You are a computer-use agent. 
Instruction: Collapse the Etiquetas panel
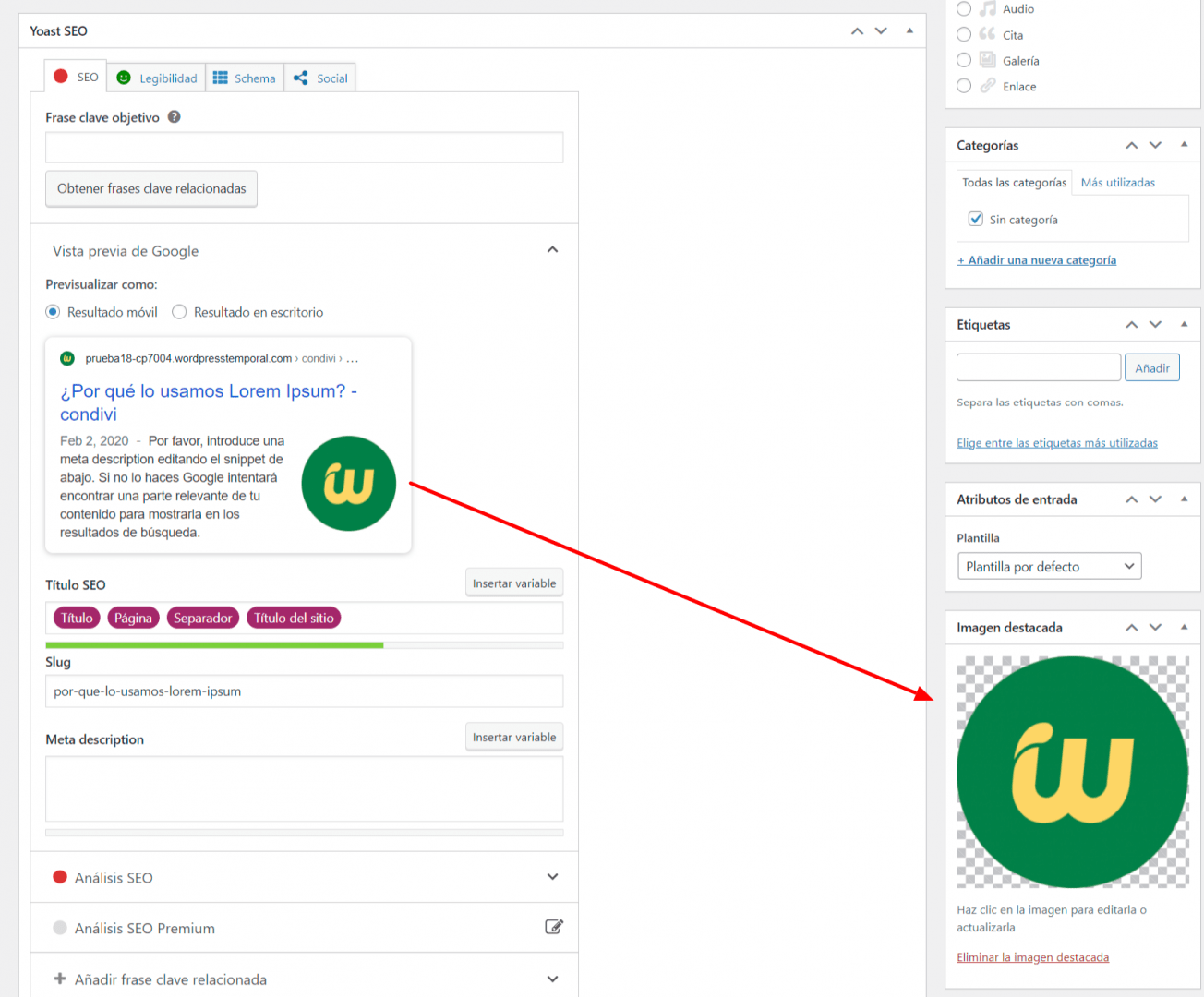tap(1184, 324)
